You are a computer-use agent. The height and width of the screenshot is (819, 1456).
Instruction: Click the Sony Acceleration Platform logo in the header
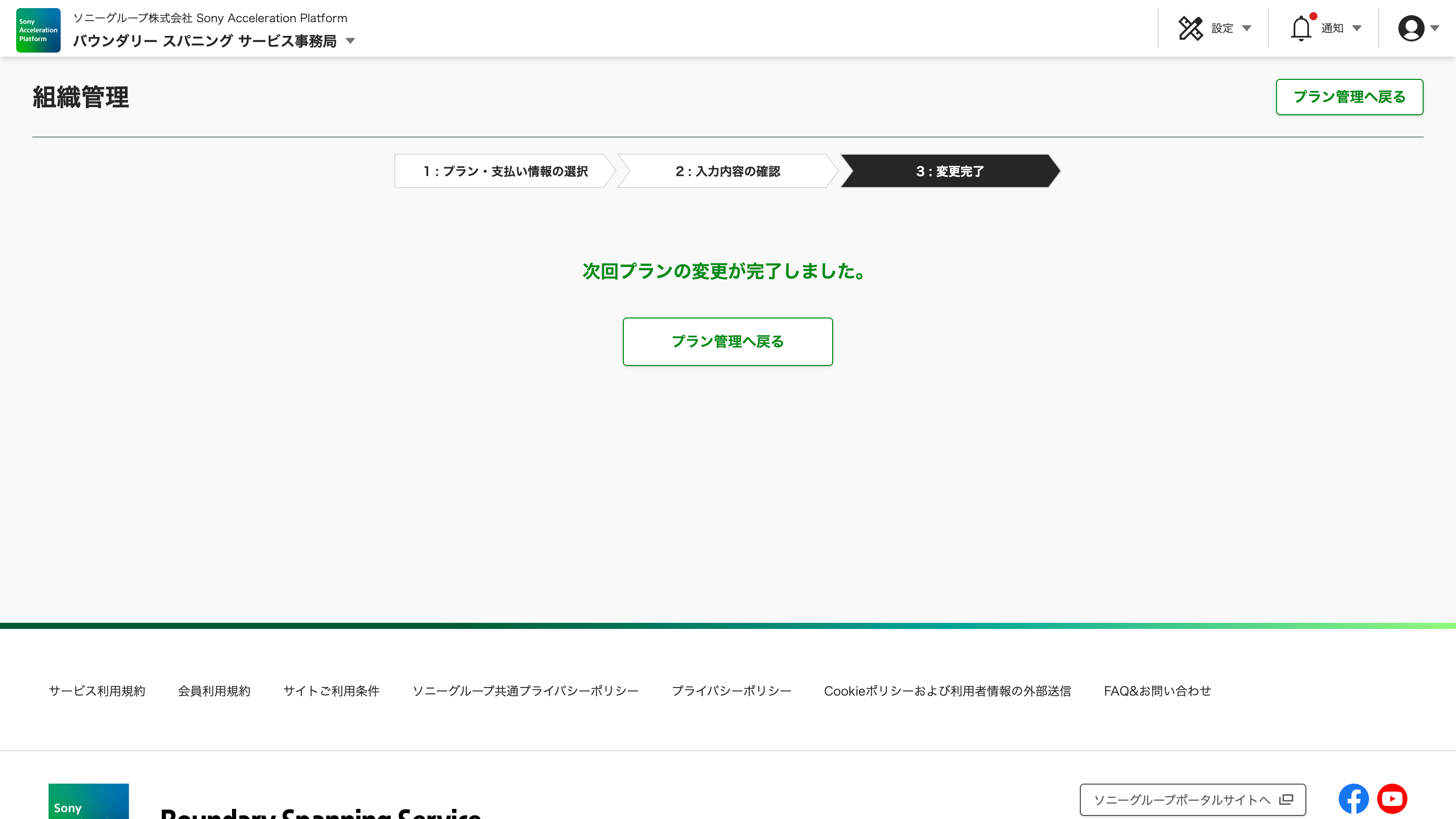[x=38, y=30]
